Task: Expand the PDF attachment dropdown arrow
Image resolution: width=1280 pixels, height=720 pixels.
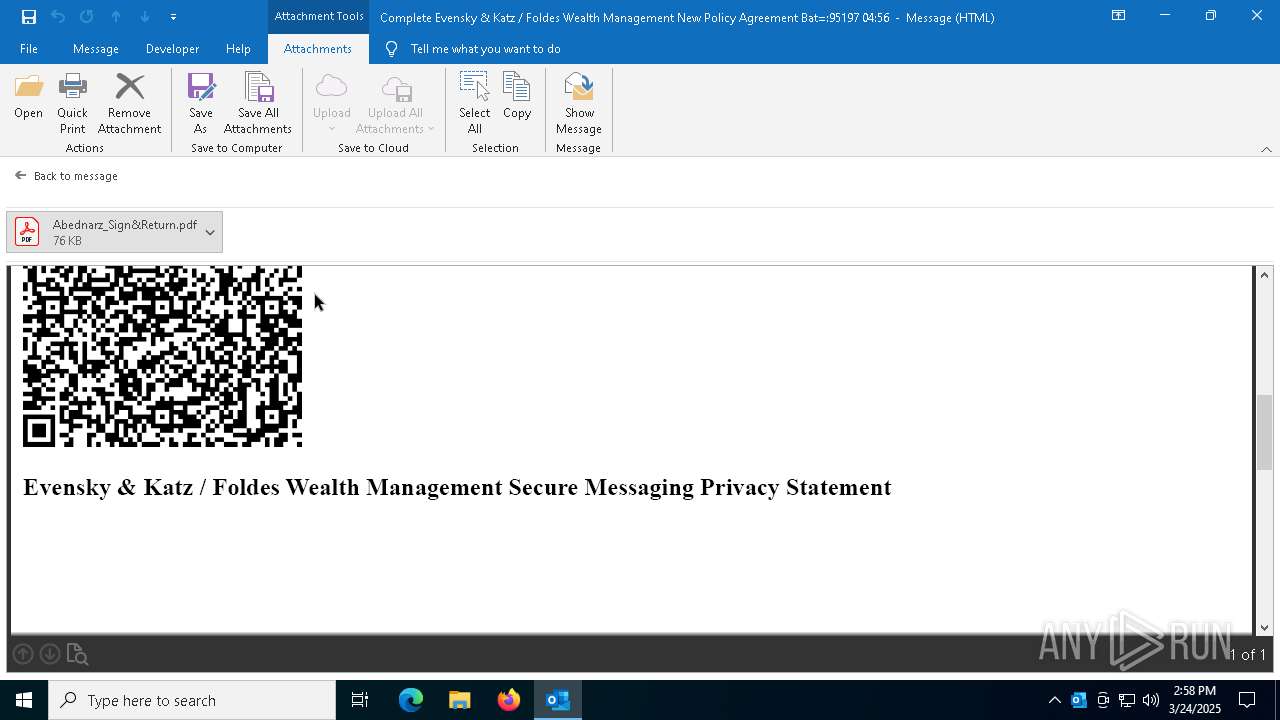Action: click(210, 232)
